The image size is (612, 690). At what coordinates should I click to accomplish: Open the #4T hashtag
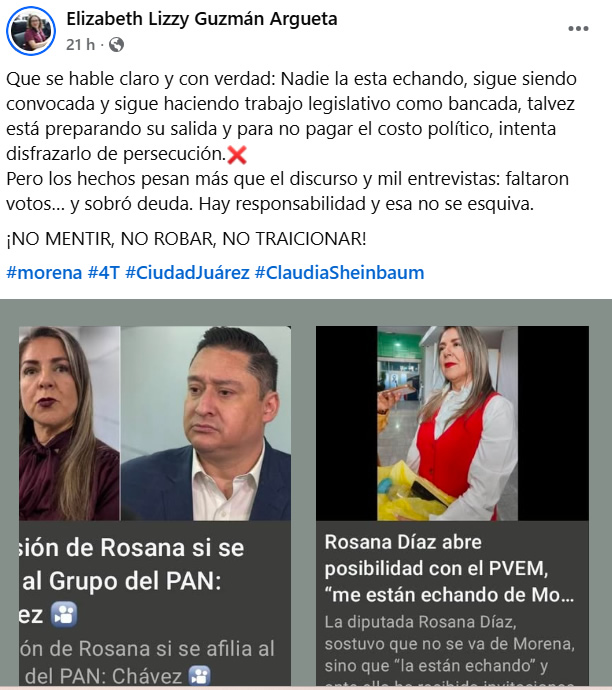point(104,273)
